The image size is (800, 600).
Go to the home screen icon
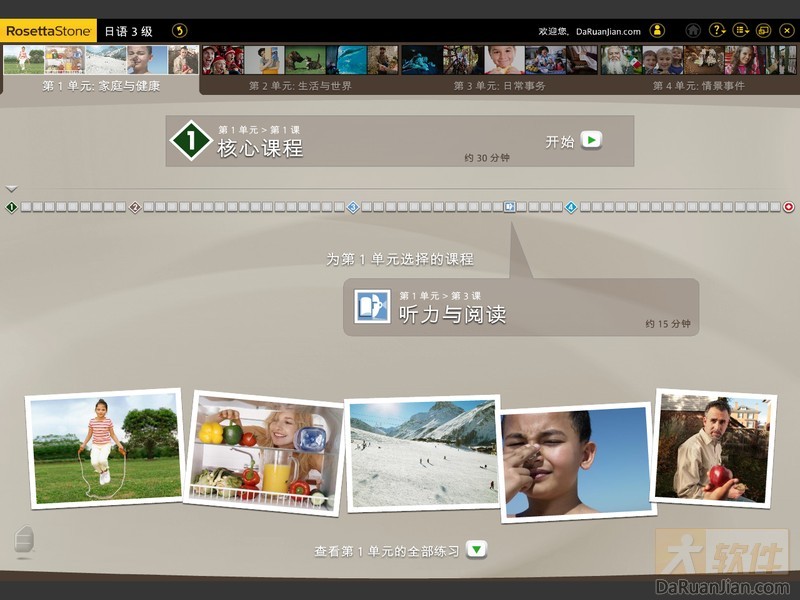[x=693, y=31]
